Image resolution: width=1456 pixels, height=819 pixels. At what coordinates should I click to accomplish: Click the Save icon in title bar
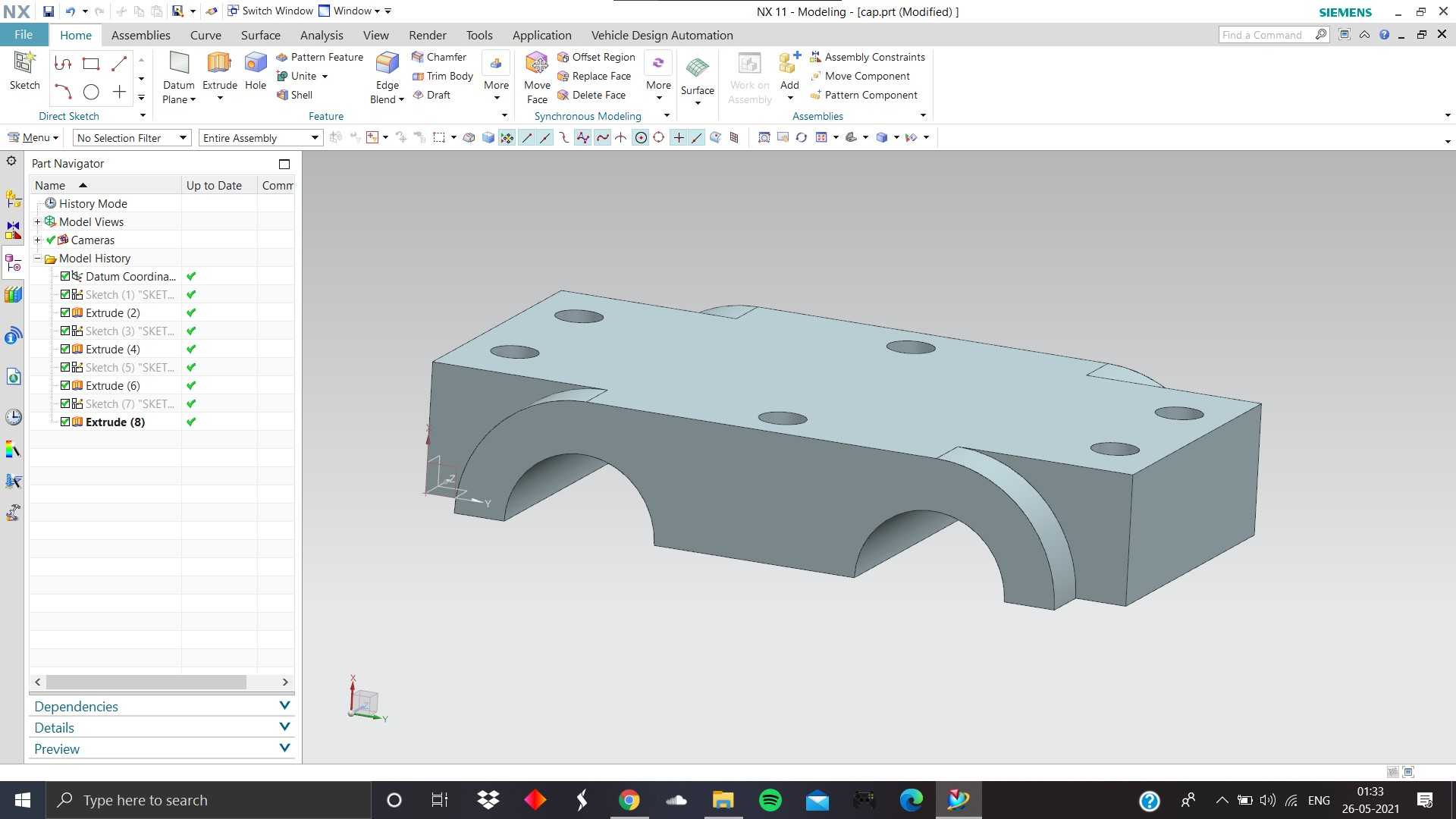pos(49,11)
